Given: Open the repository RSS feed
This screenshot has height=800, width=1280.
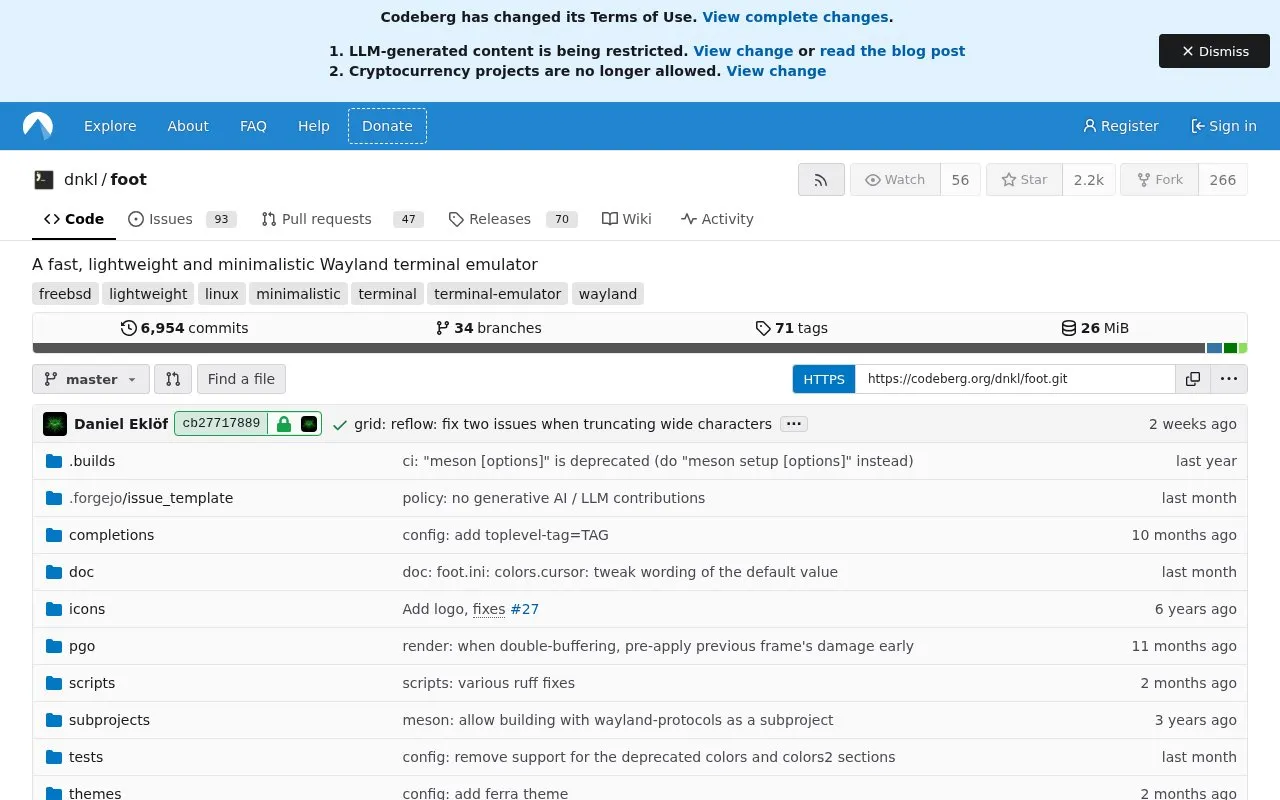Looking at the screenshot, I should click(821, 180).
